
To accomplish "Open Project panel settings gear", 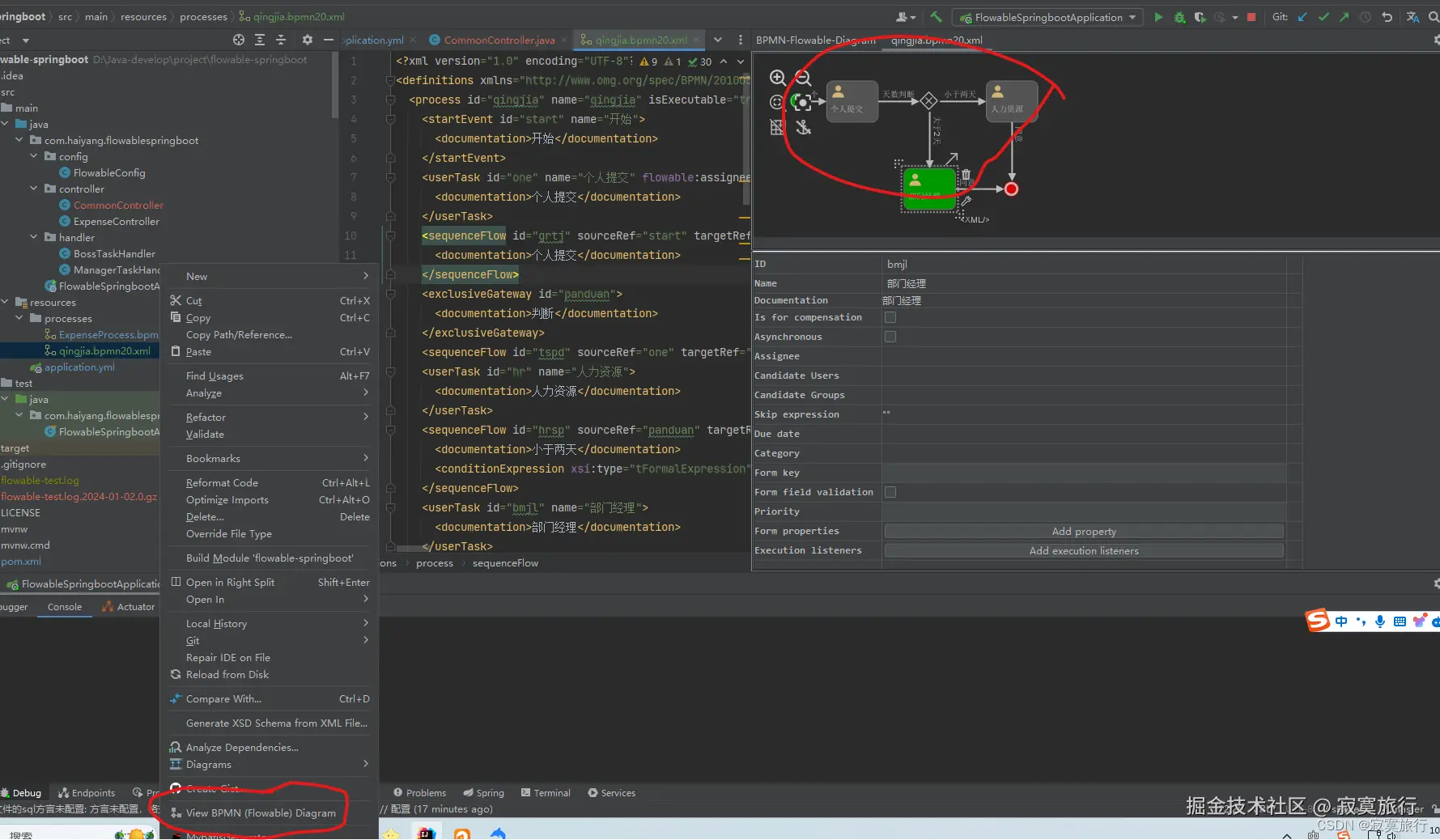I will point(307,40).
